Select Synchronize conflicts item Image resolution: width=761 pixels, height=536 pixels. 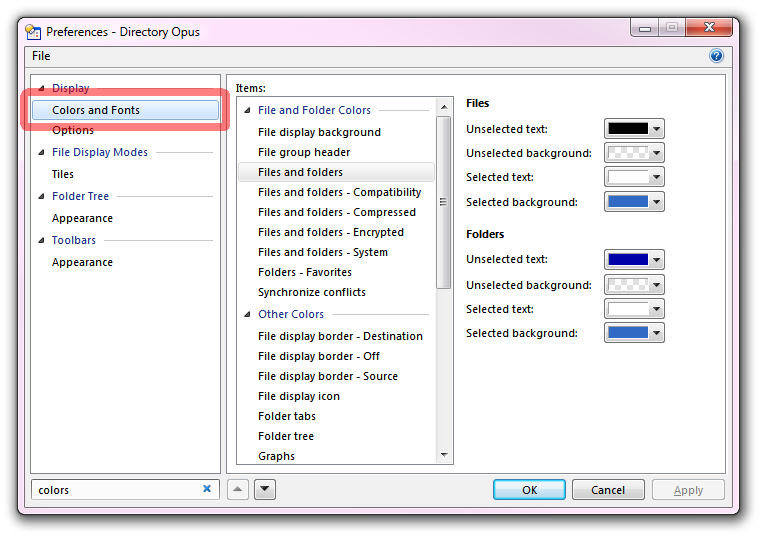[x=312, y=292]
